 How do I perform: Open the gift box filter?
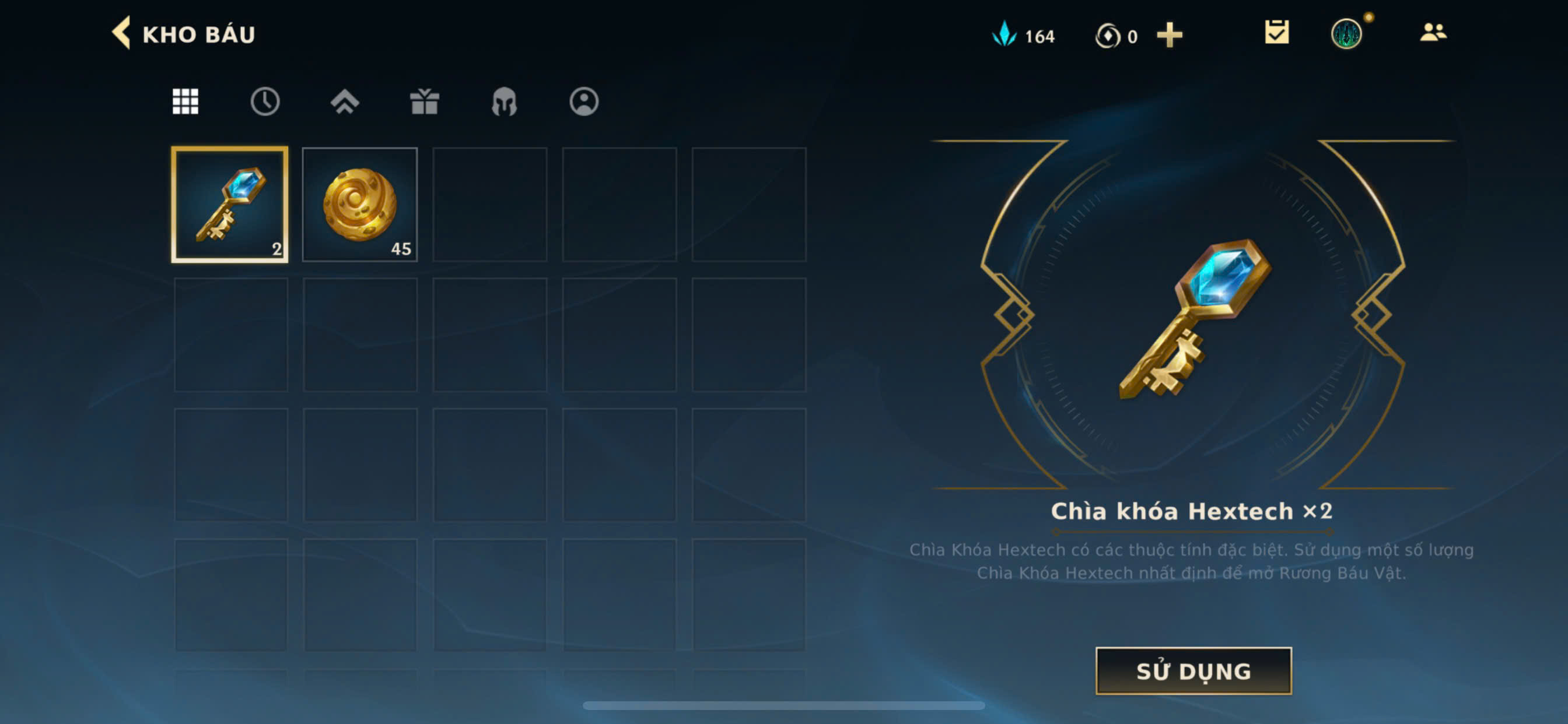point(424,101)
